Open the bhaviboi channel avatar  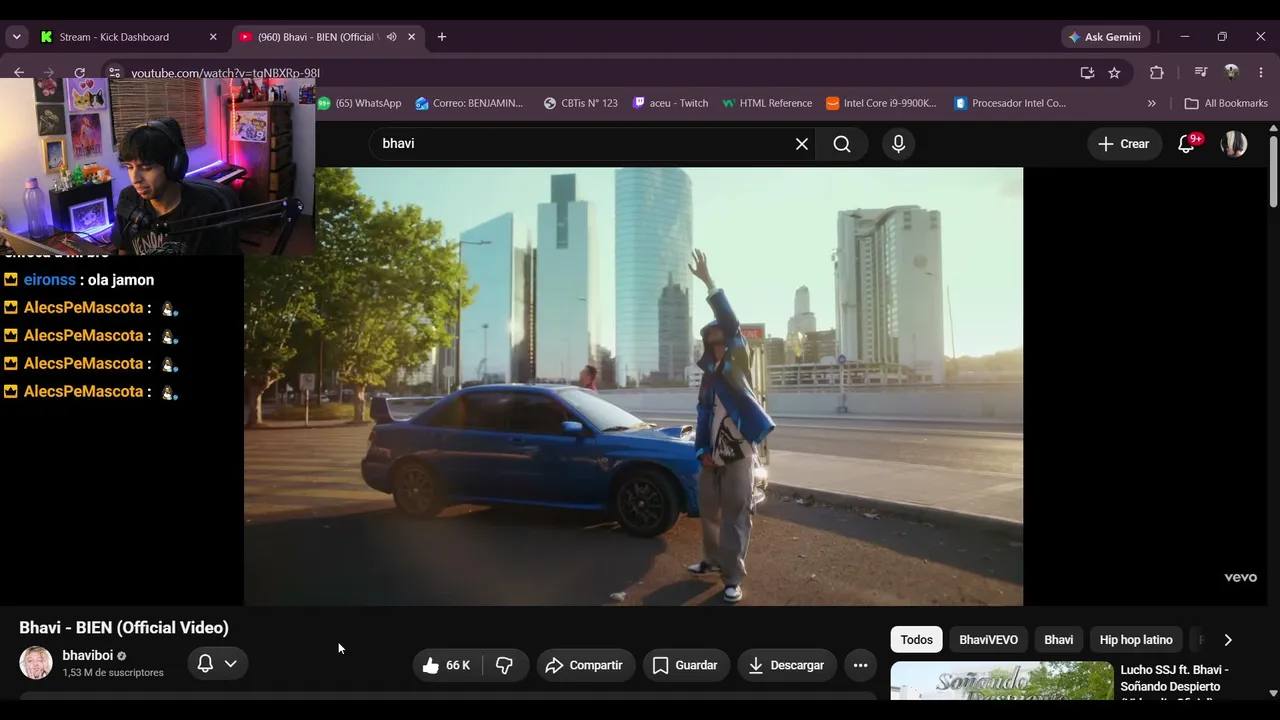(x=36, y=663)
